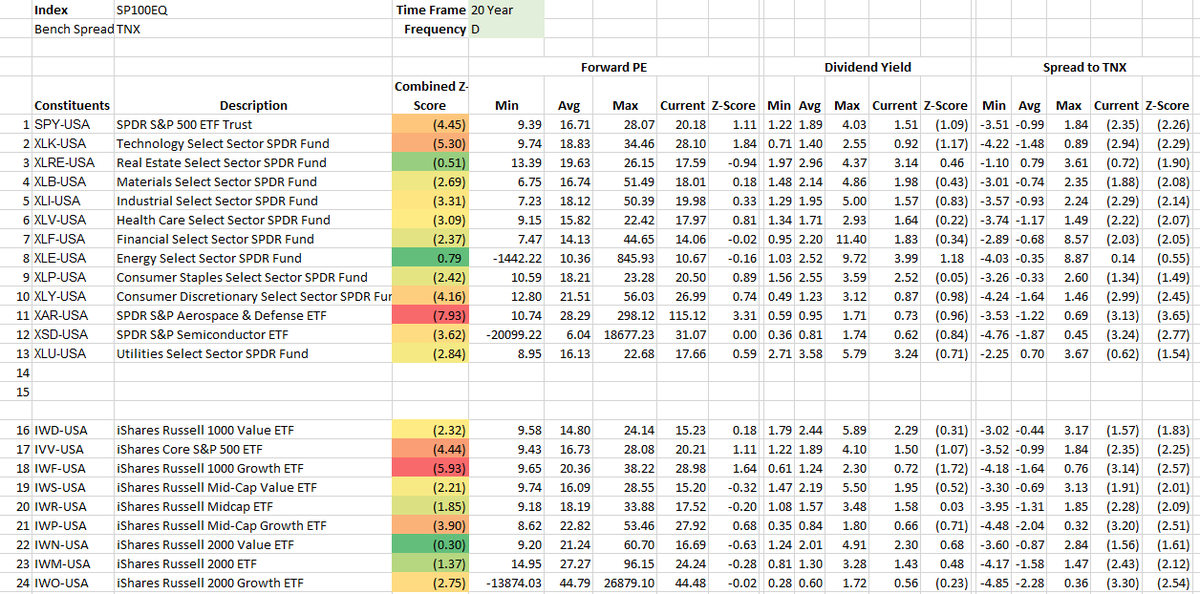This screenshot has width=1200, height=594.
Task: Click the XLV-USA ticker cell
Action: tap(73, 219)
